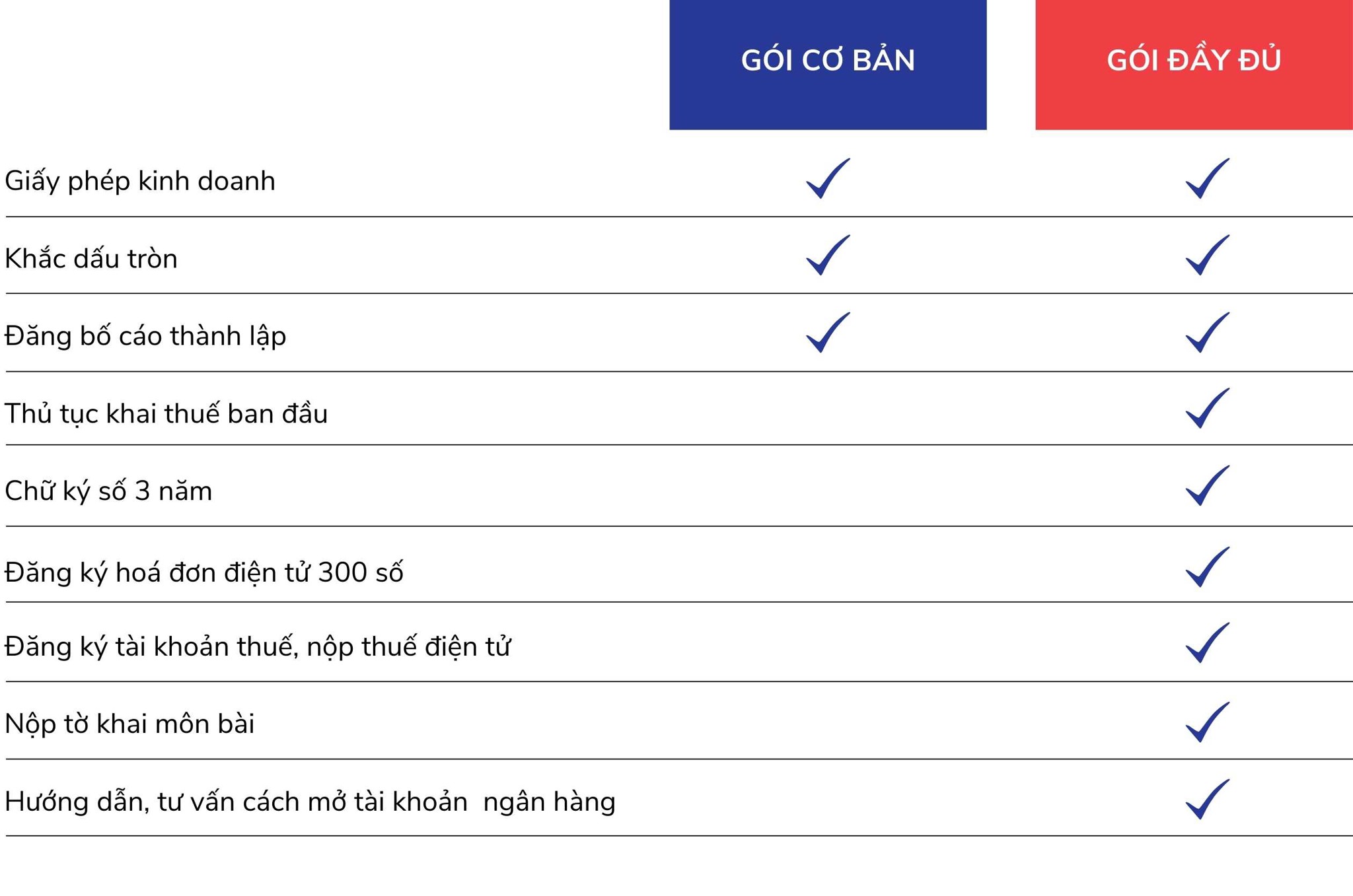Click Đăng ký hoá đơn điện tử 300 số text

tap(203, 572)
